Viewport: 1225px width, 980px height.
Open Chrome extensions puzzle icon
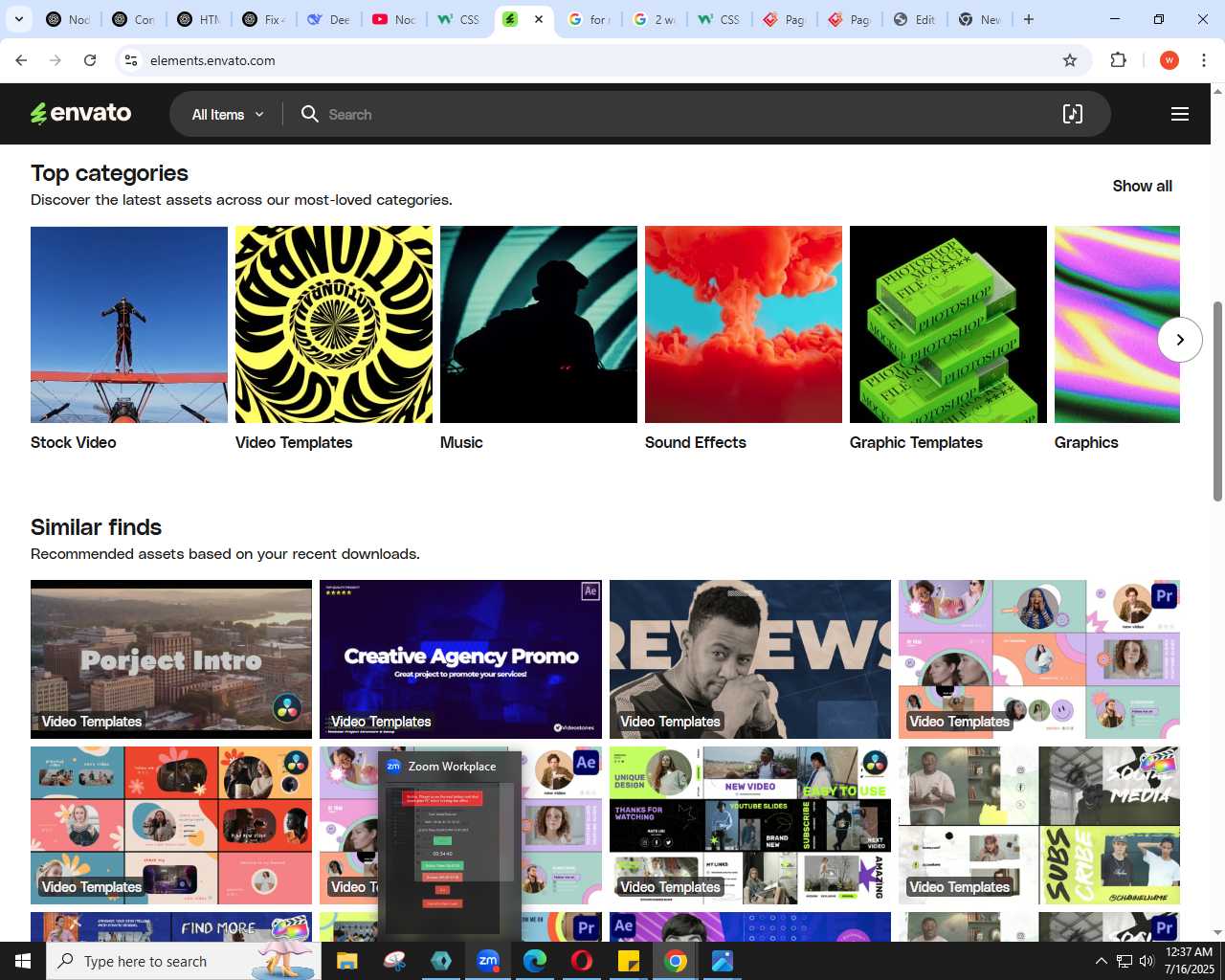pyautogui.click(x=1118, y=60)
